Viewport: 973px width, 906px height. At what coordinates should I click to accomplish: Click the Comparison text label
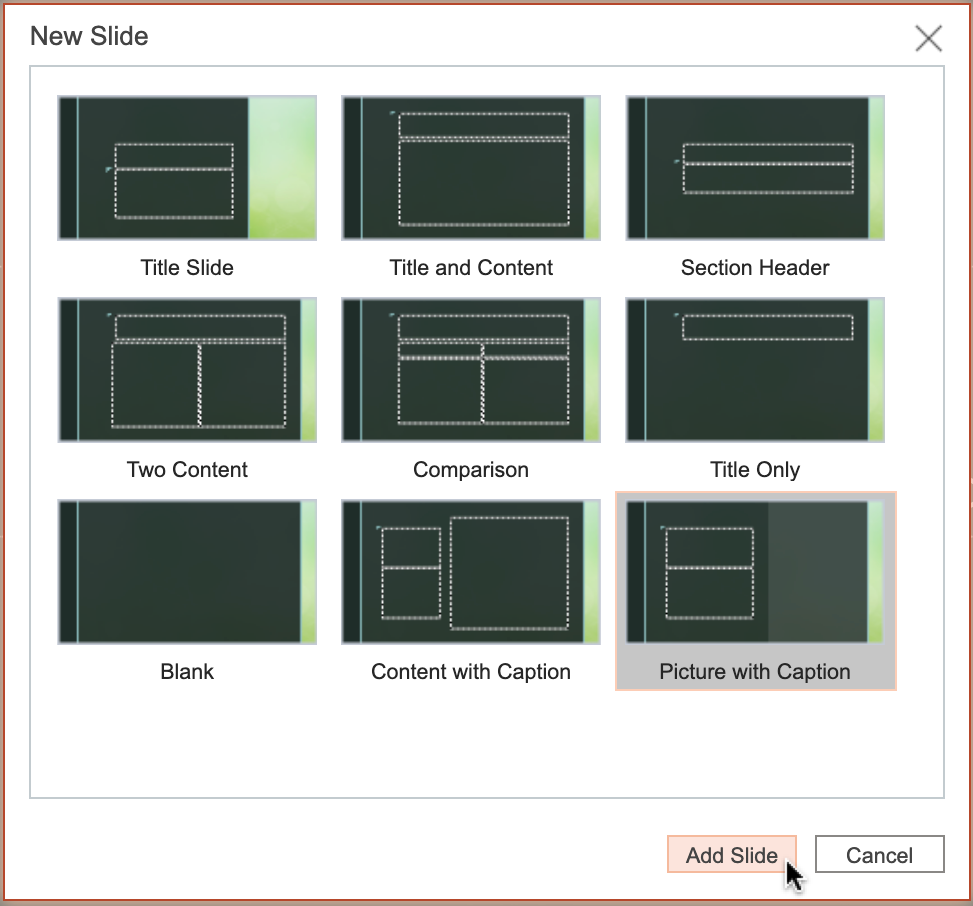[471, 470]
